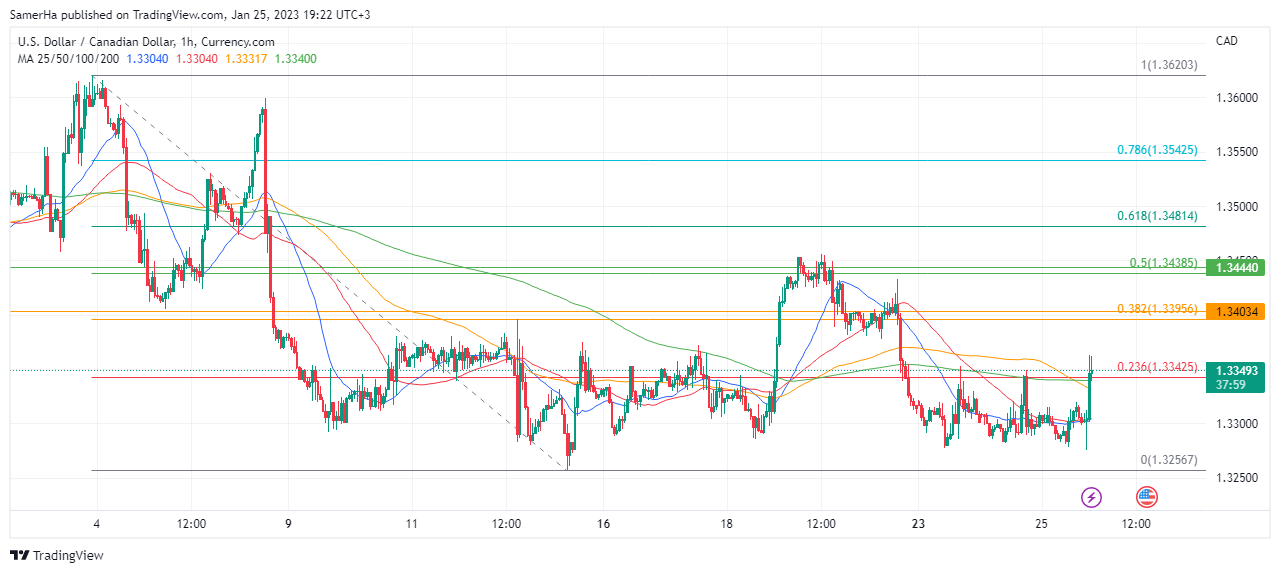Select the orange 1.34034 price tag
The image size is (1280, 573).
(1235, 311)
